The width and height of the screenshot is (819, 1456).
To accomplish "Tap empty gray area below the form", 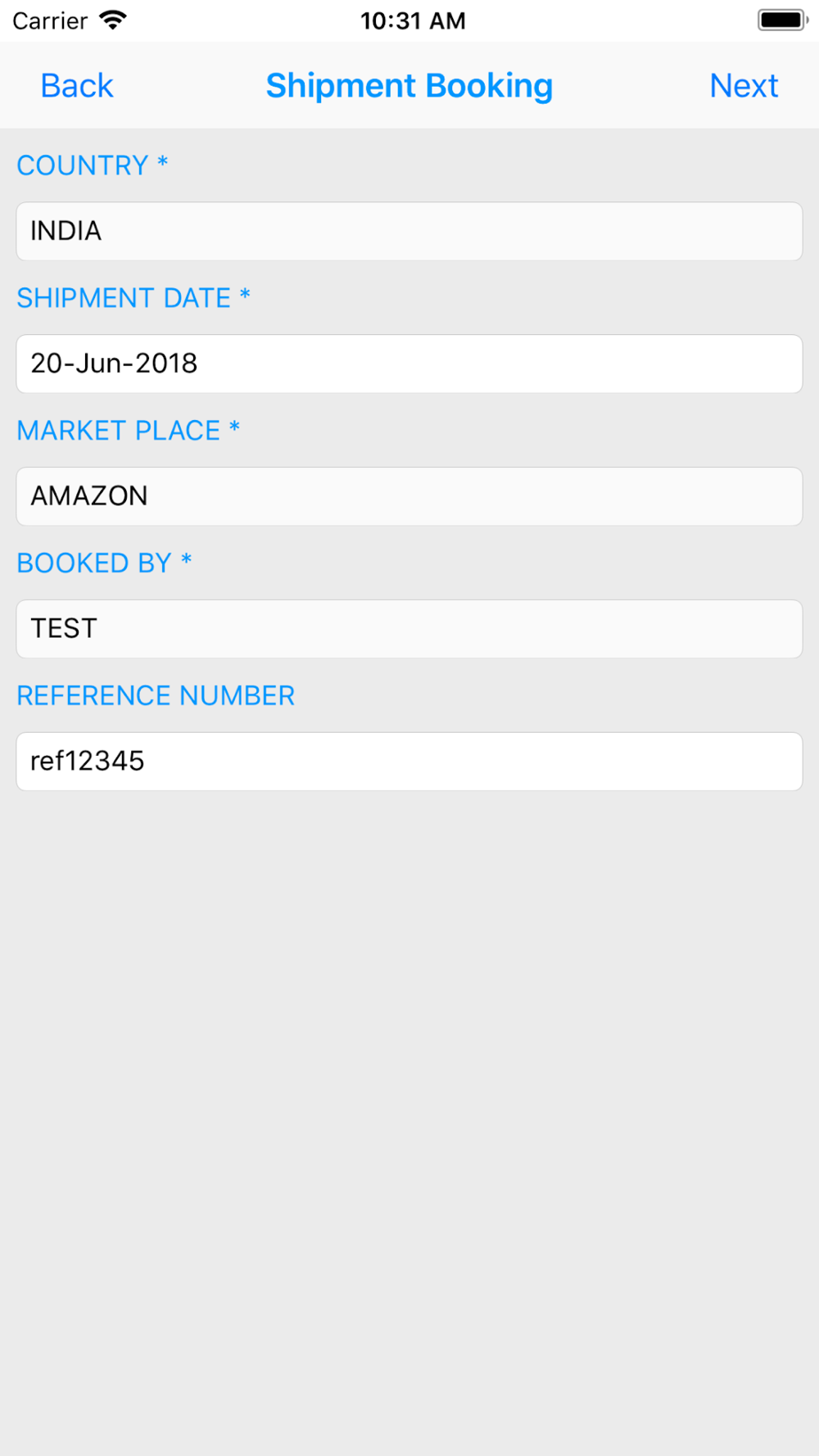I will tap(409, 1122).
